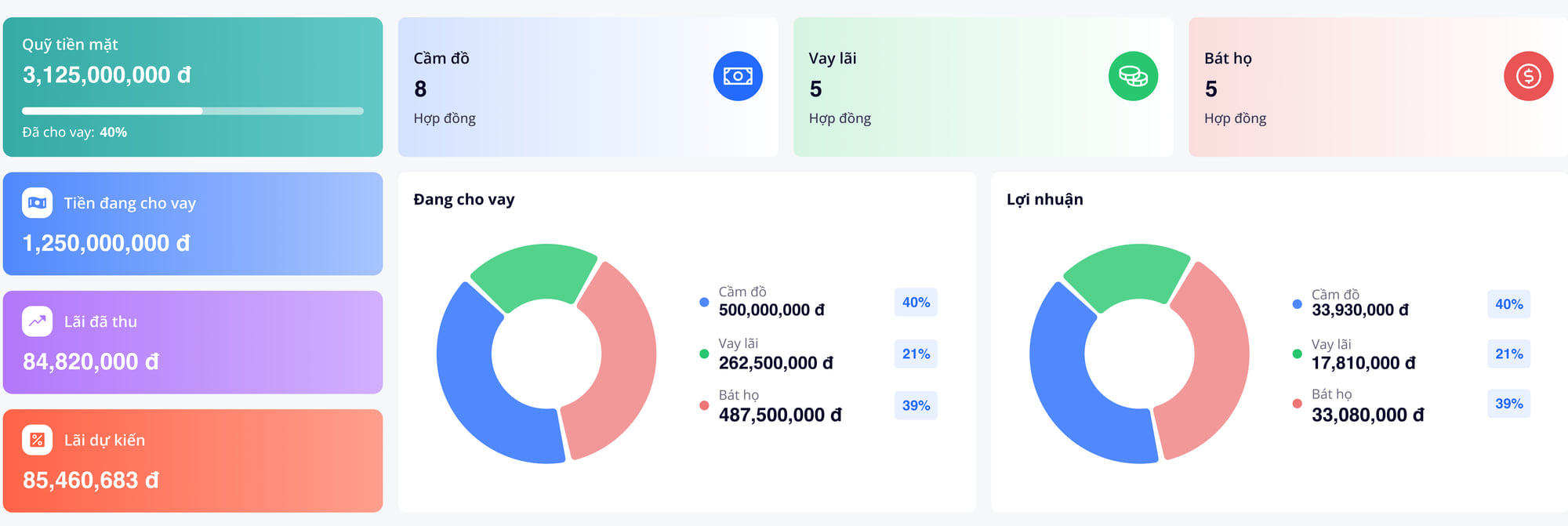Click the Lãi dự kiến 85,460,683 đ card
The image size is (1568, 526).
[x=193, y=461]
